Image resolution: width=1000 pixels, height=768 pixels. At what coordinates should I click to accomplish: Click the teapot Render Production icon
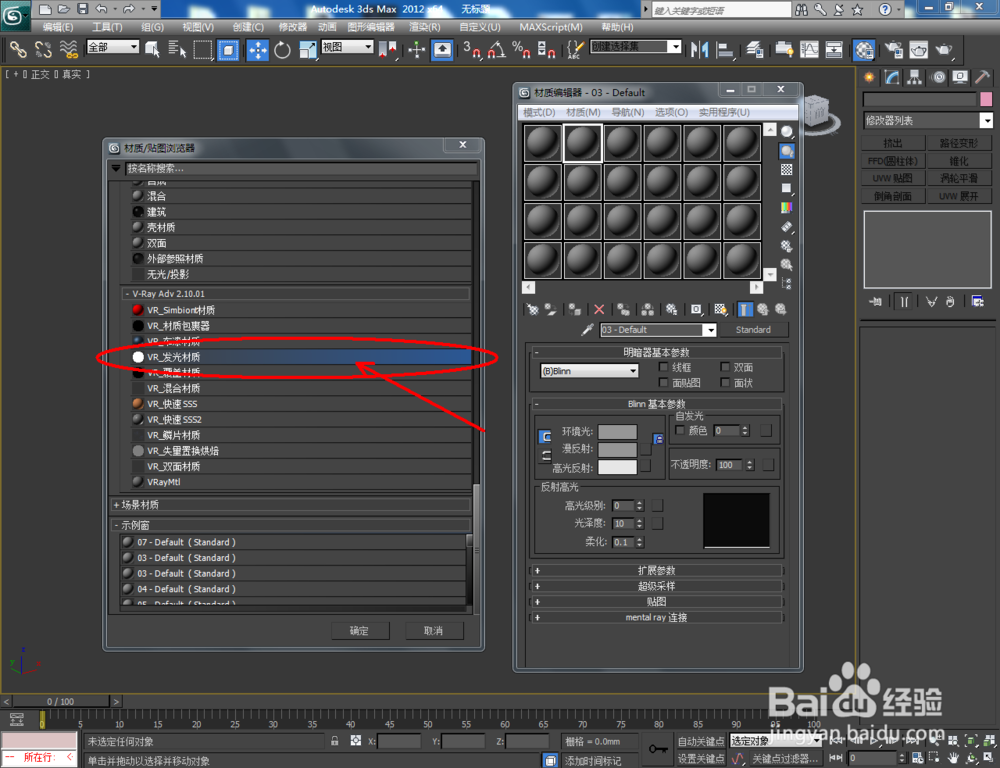click(945, 50)
